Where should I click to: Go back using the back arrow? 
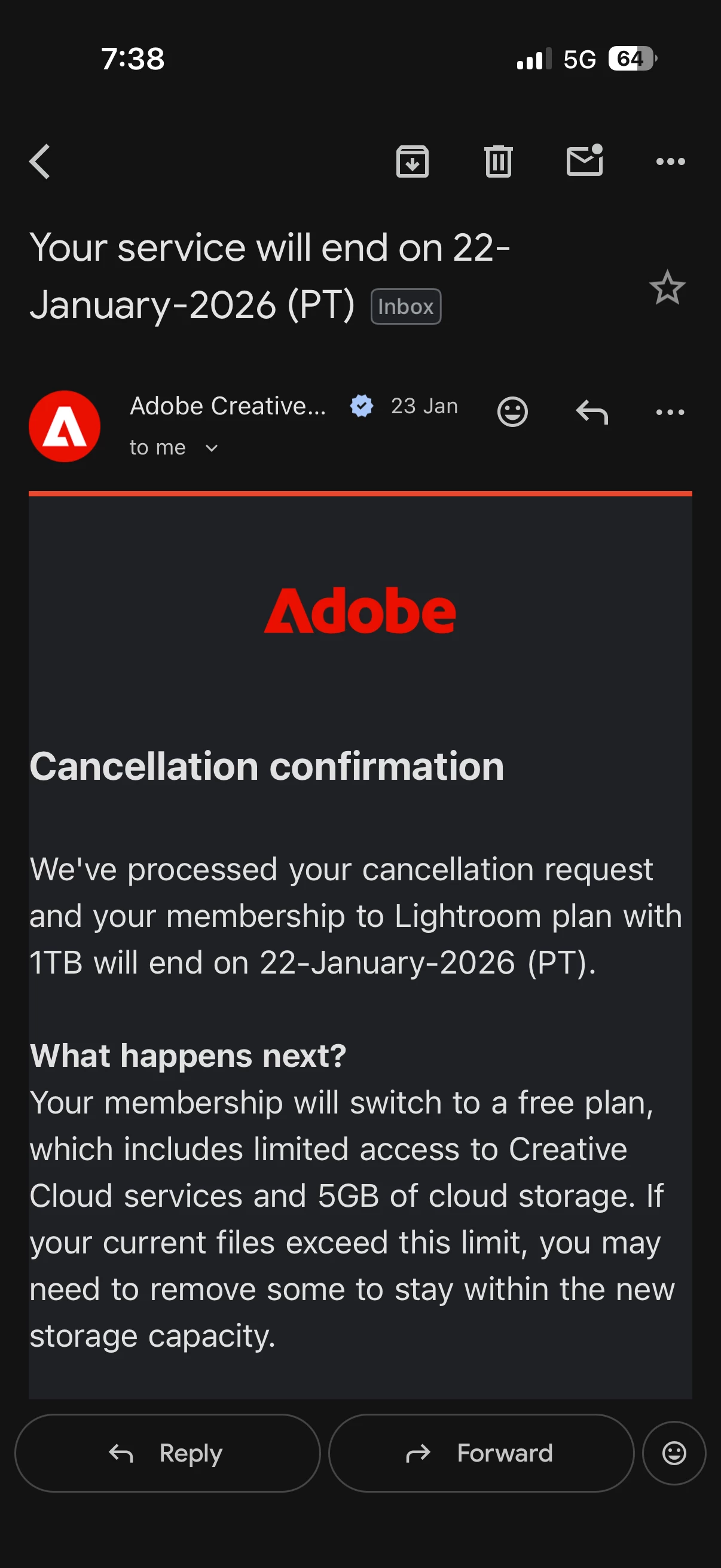40,162
